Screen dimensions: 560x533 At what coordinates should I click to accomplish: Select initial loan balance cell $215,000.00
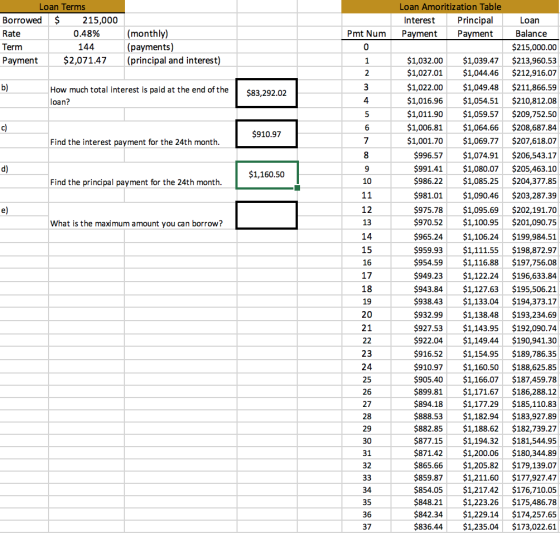point(531,47)
